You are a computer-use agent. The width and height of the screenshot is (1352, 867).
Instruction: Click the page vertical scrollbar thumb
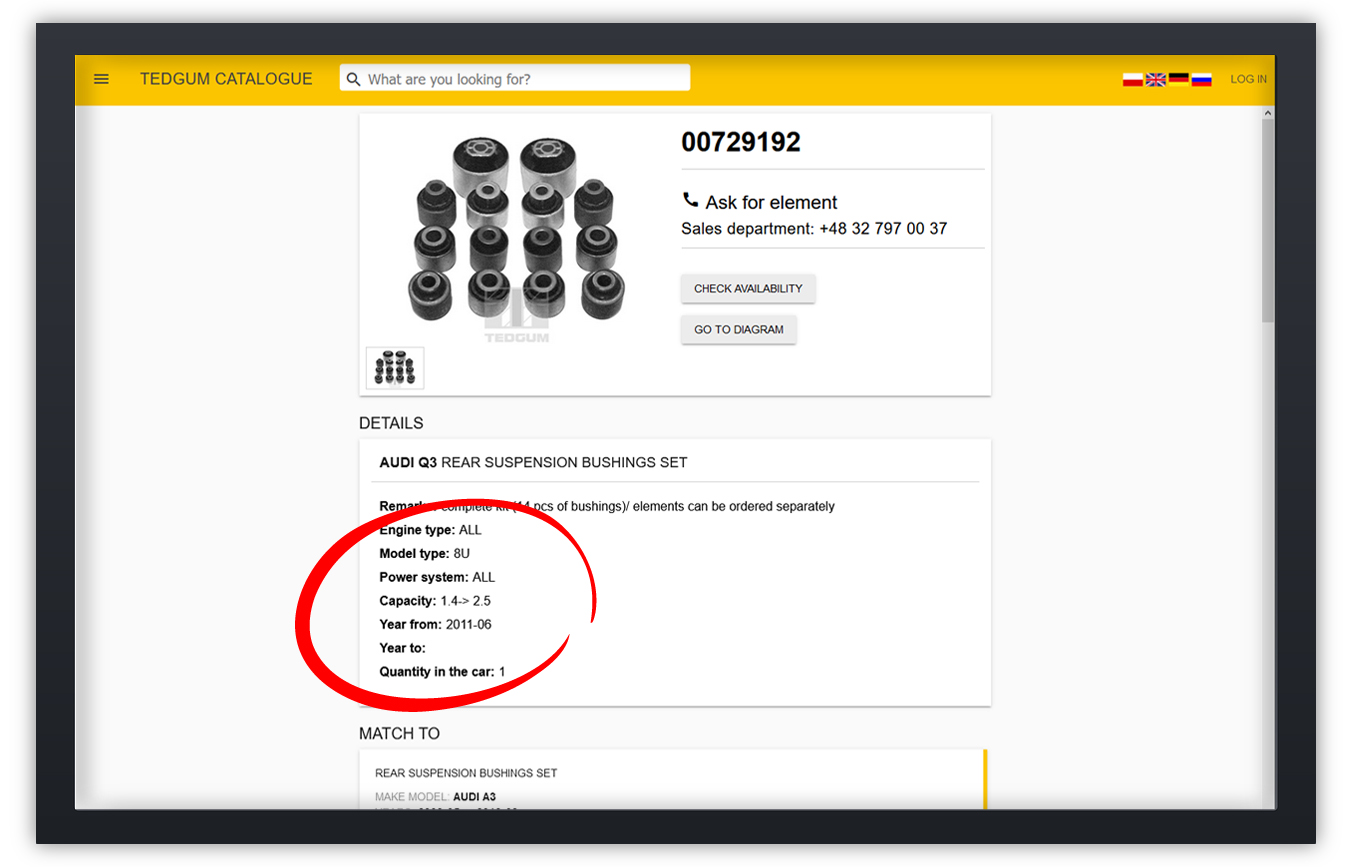click(1268, 220)
